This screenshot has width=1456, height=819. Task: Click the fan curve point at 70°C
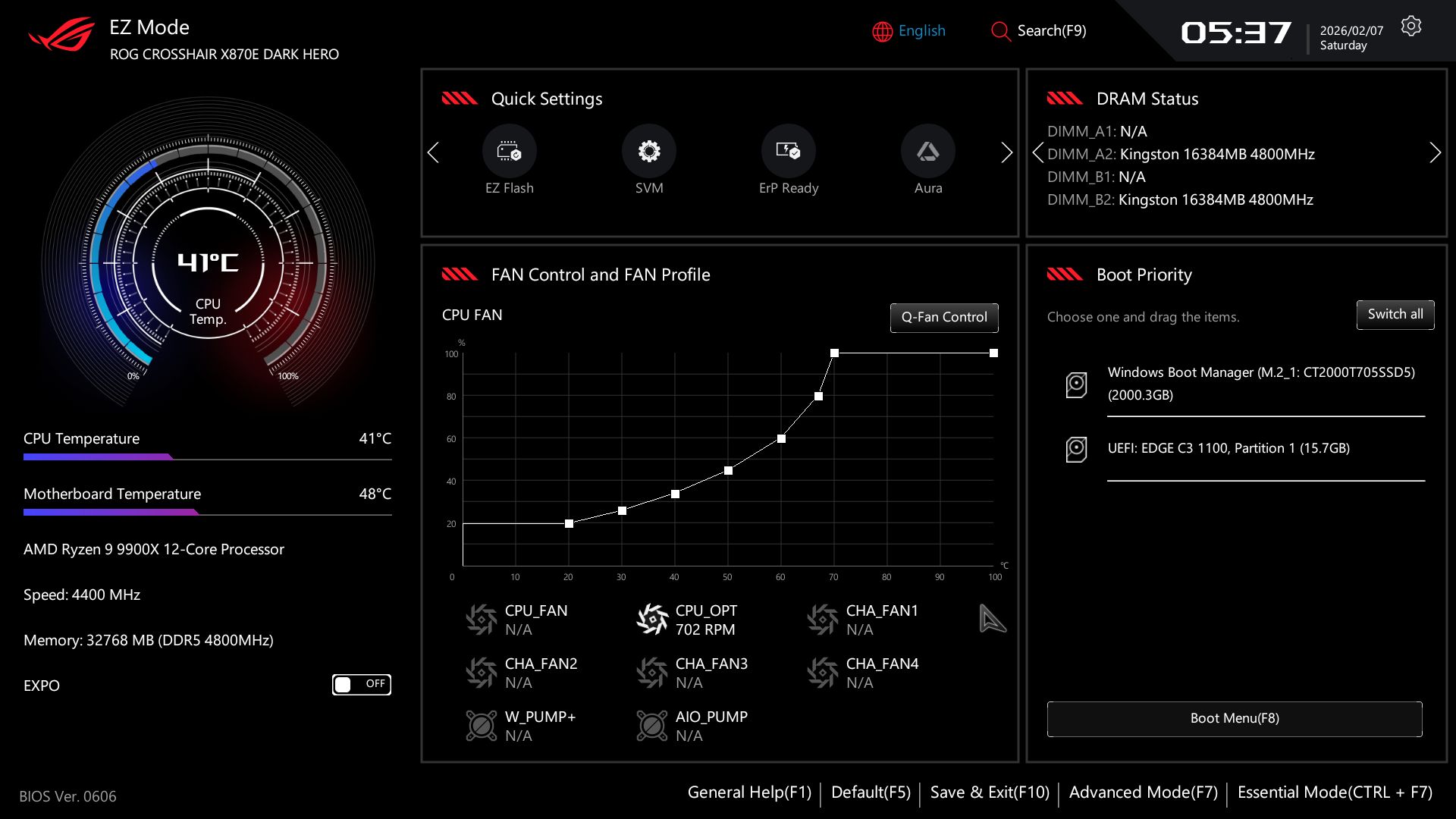(x=834, y=353)
